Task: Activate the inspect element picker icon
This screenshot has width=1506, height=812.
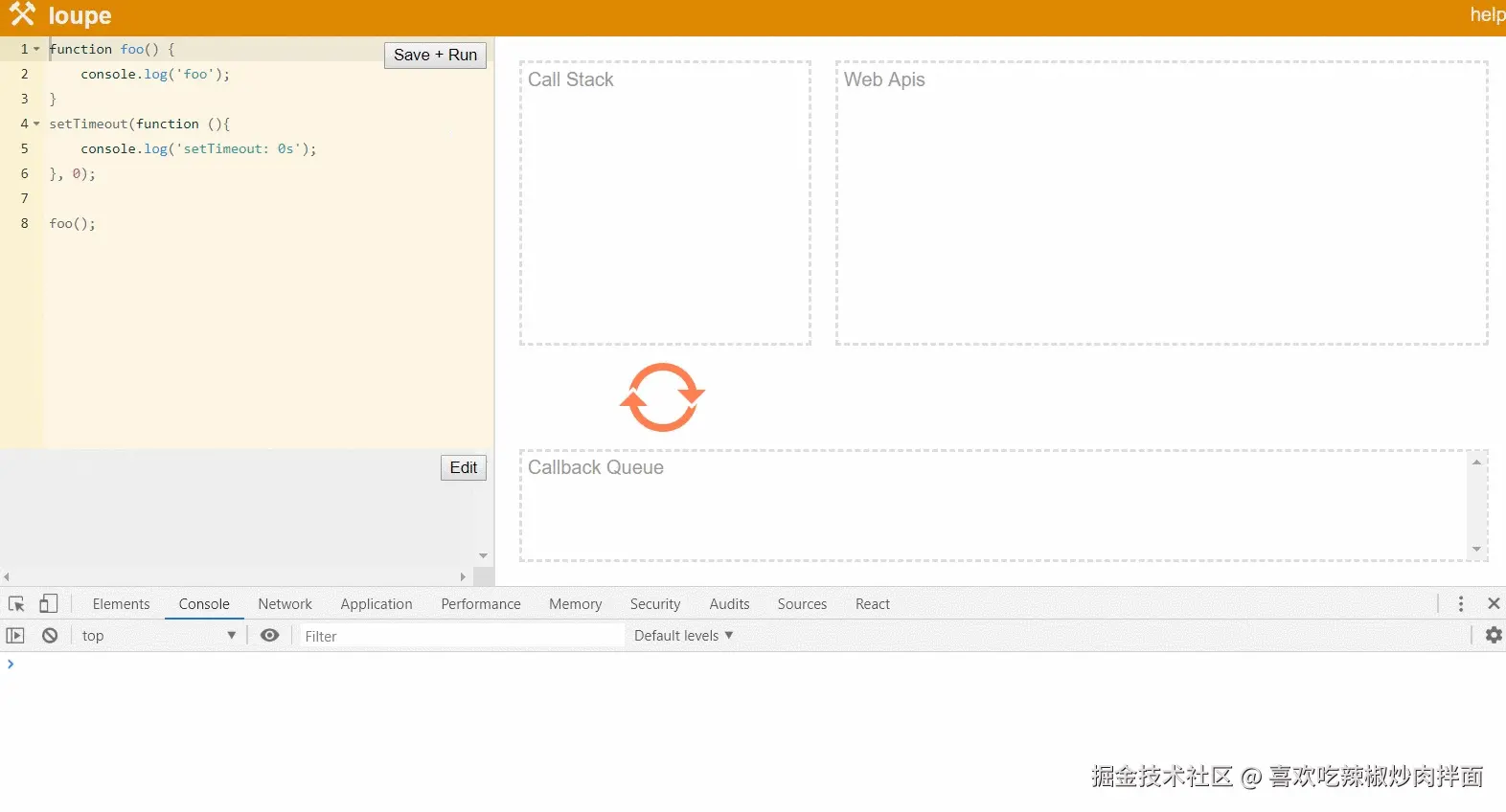Action: click(x=16, y=604)
